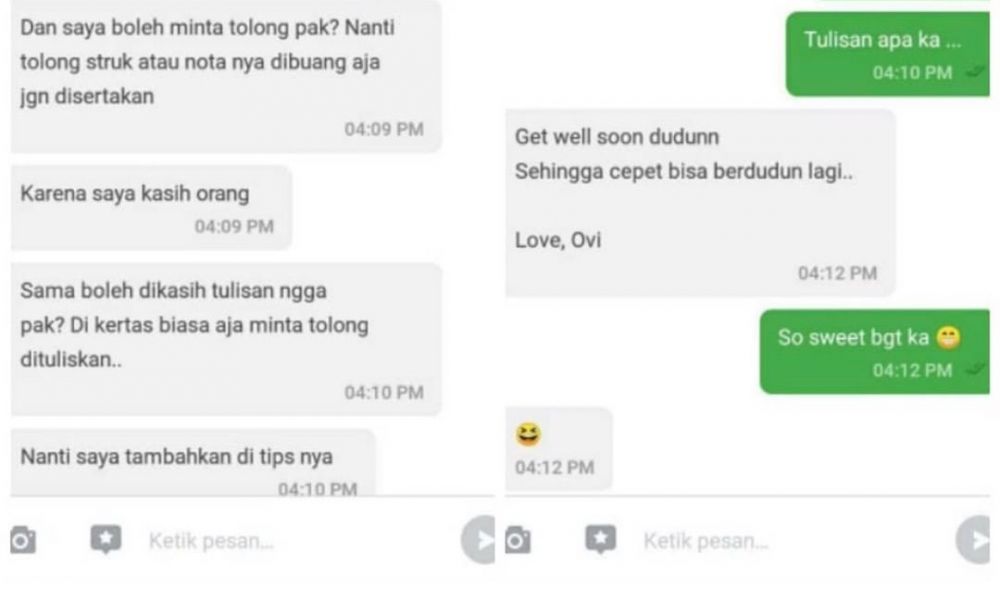This screenshot has width=1000, height=590.
Task: Tap read checkmark on 'Tulisan apa ka' message
Action: click(x=975, y=72)
